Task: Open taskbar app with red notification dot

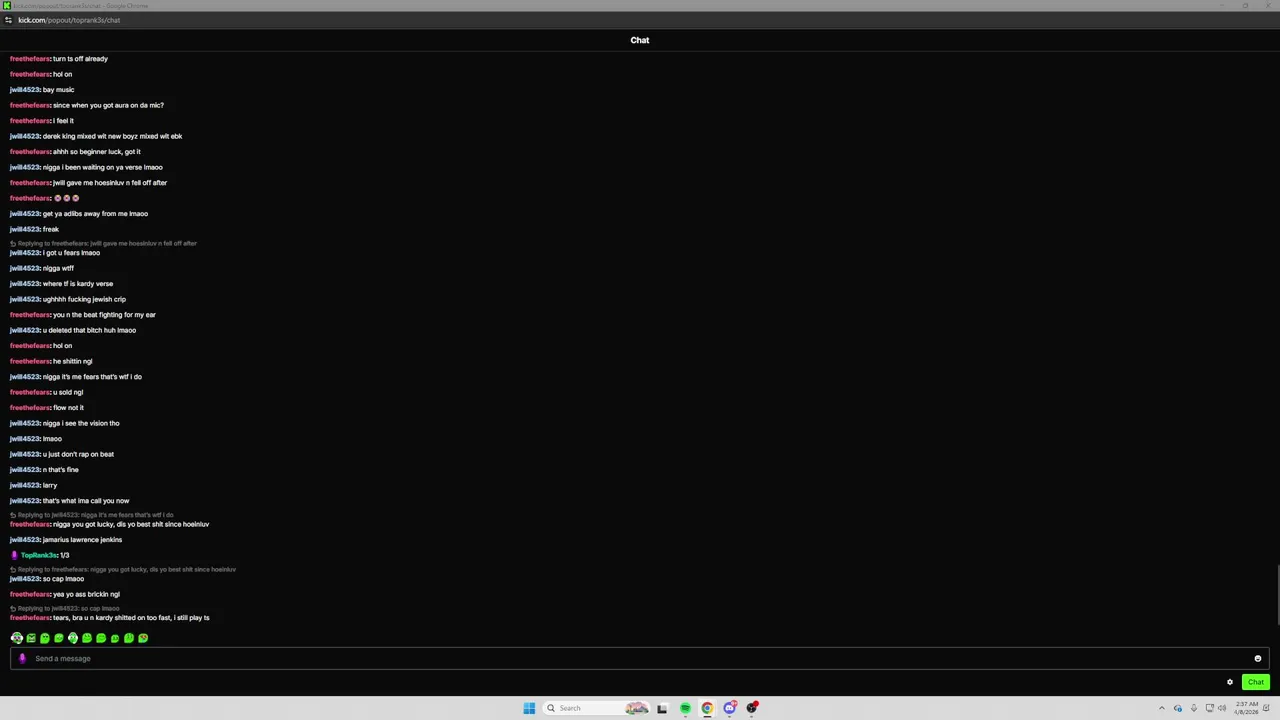Action: point(752,708)
